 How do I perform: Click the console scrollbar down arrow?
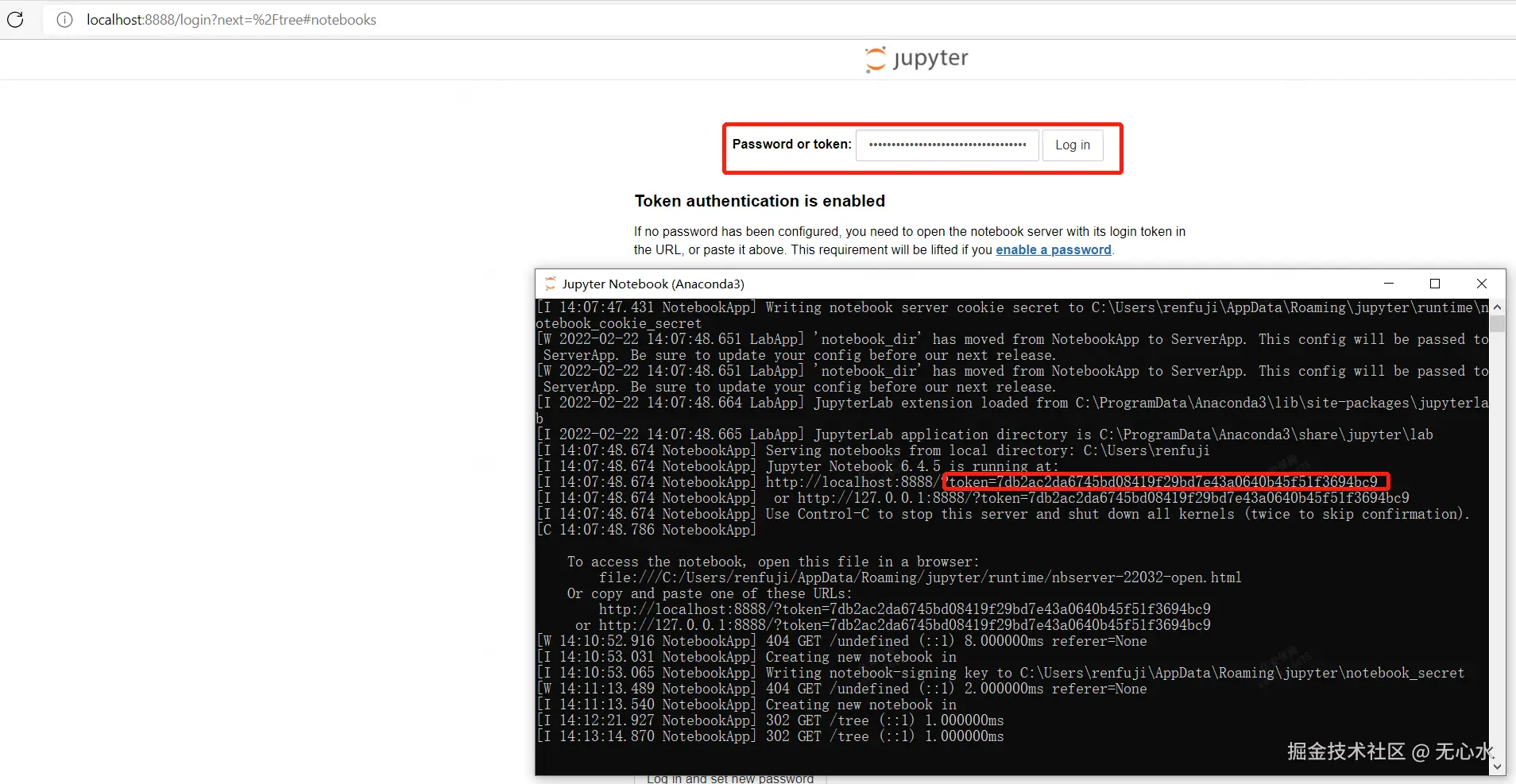[x=1497, y=767]
